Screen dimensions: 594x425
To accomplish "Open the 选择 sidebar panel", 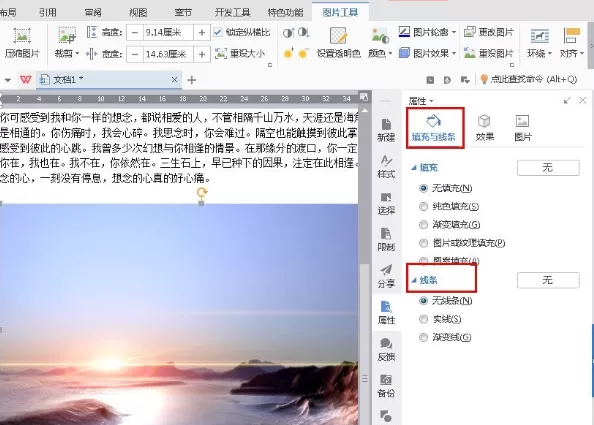I will pyautogui.click(x=386, y=203).
